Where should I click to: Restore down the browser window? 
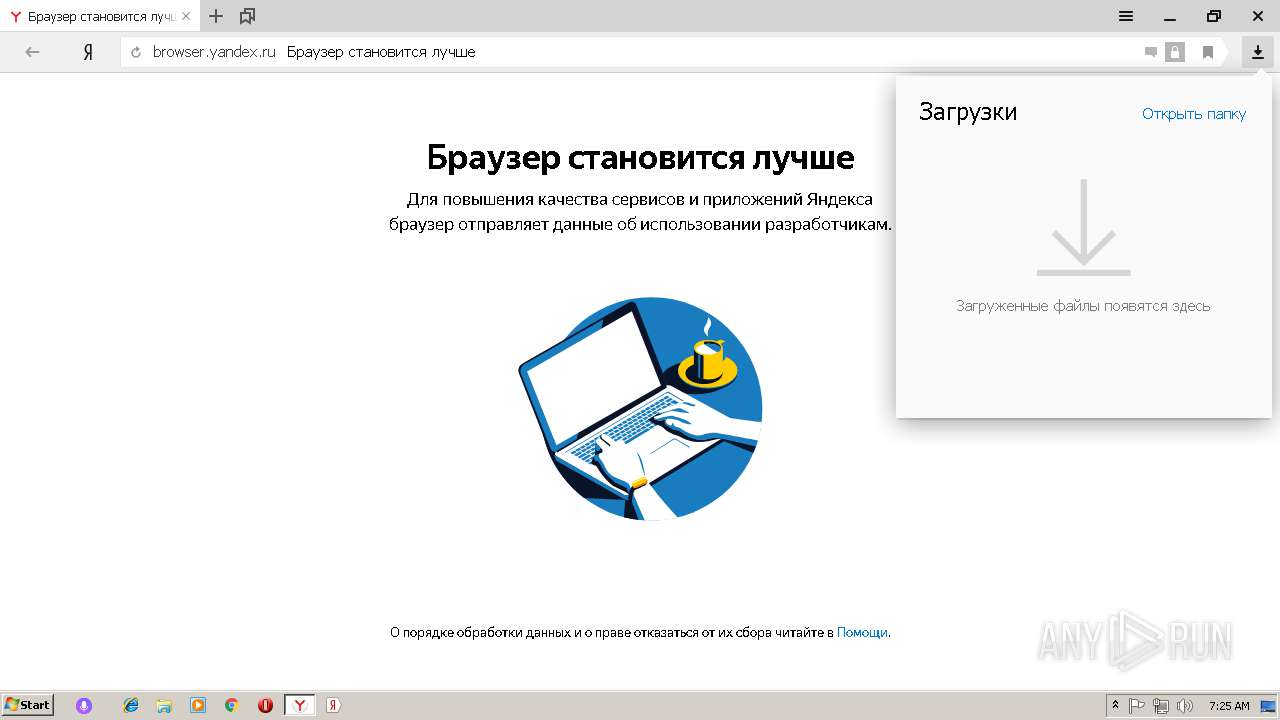(x=1214, y=16)
